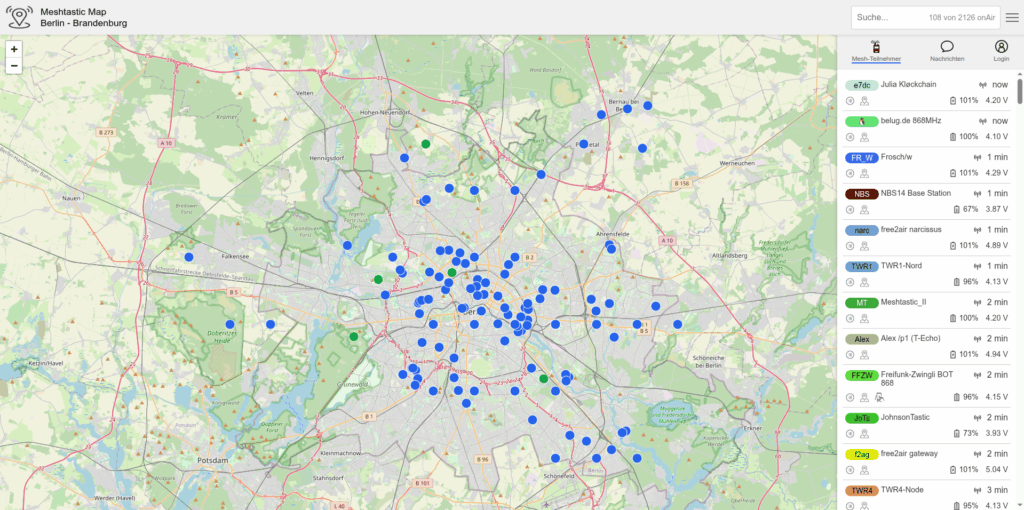Click the Meshtastic Map logo icon
Image resolution: width=1024 pixels, height=510 pixels.
point(19,17)
